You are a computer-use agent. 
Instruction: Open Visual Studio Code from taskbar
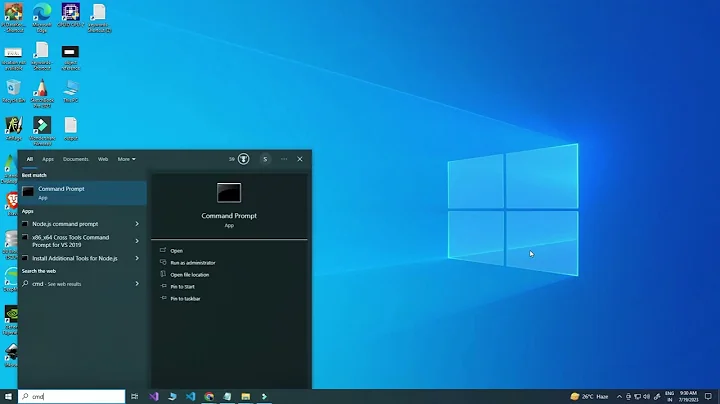point(191,396)
